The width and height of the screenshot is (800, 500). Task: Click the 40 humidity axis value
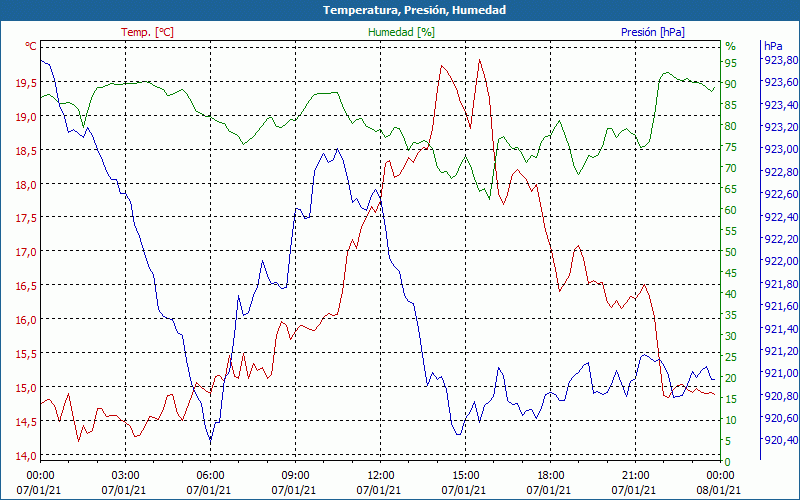(731, 294)
